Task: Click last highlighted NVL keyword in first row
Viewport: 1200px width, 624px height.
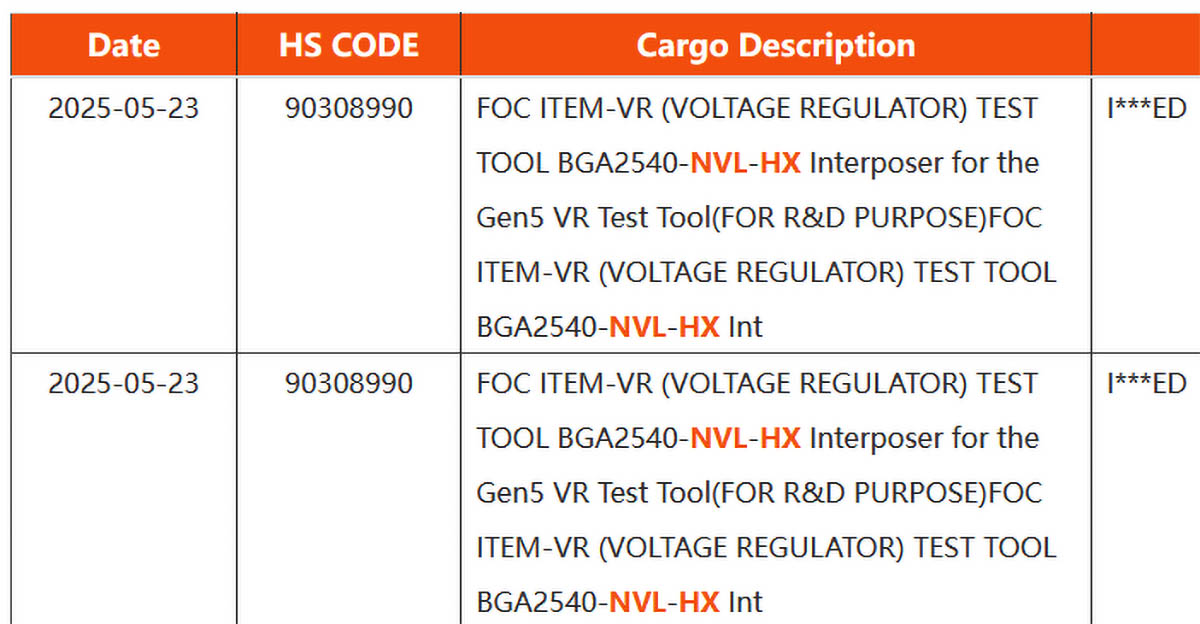Action: coord(638,327)
